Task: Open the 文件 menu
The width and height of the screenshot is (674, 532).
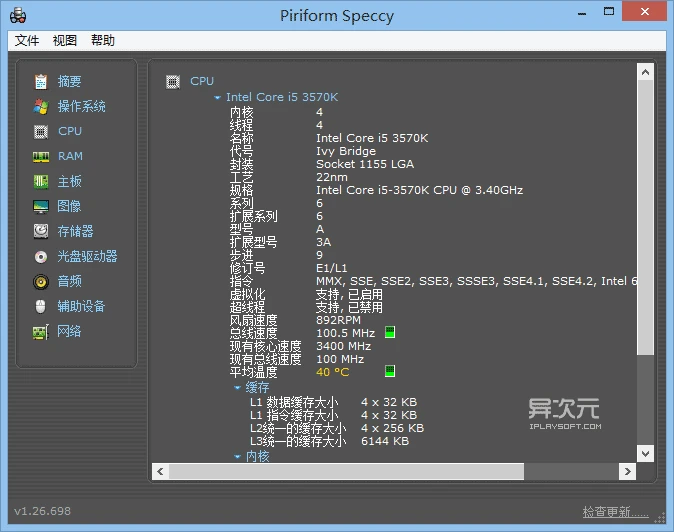Action: [27, 40]
